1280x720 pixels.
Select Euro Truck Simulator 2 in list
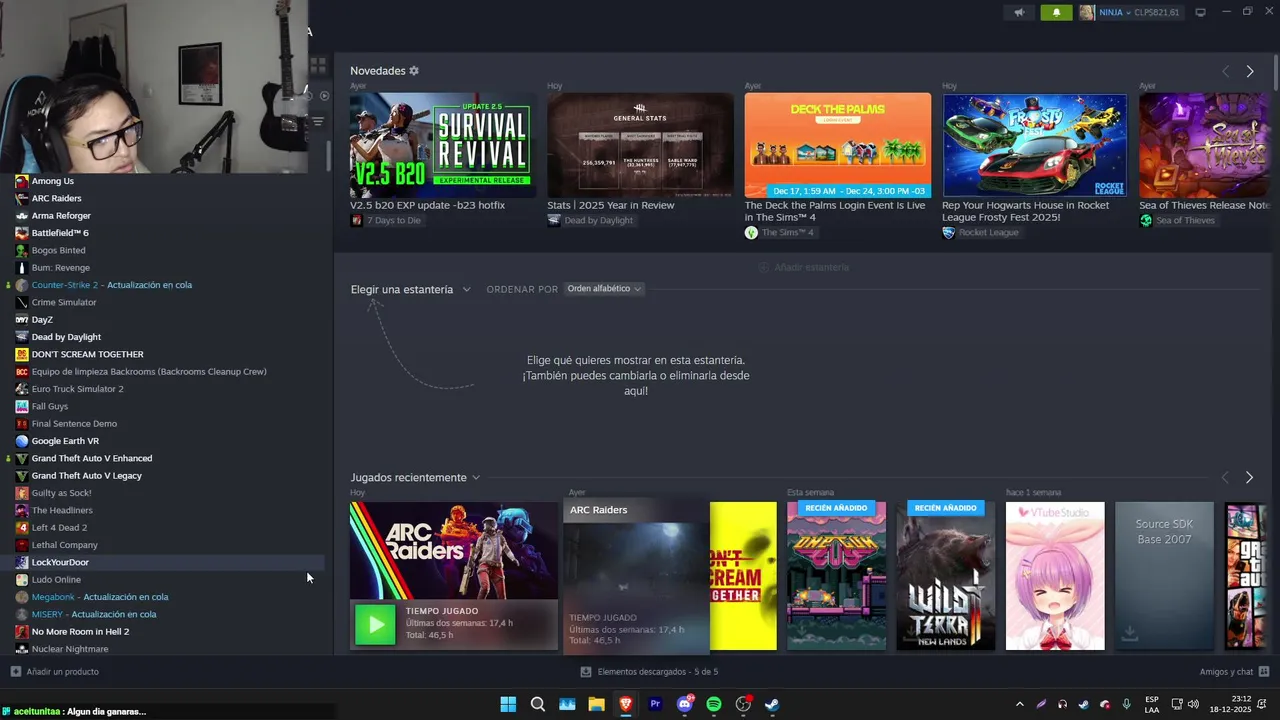click(x=77, y=389)
